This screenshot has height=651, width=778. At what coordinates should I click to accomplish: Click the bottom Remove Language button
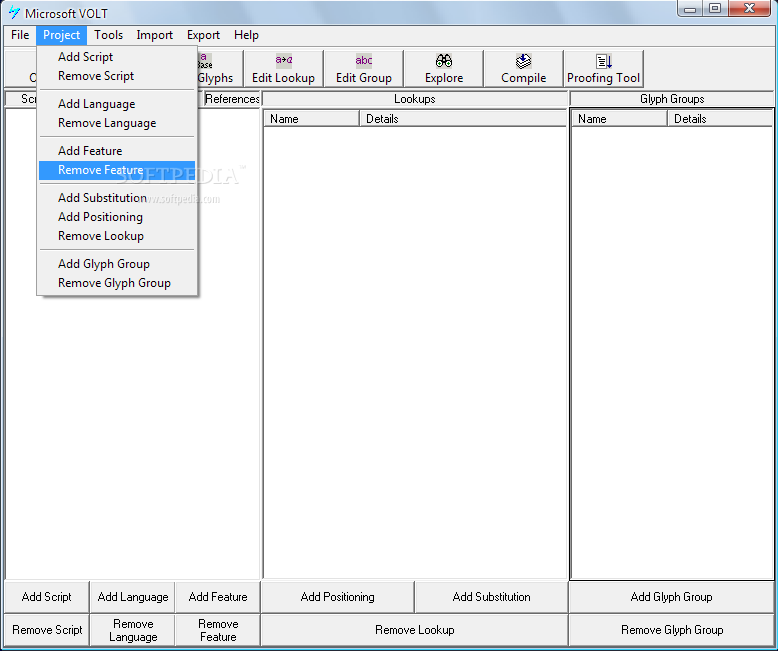(132, 630)
